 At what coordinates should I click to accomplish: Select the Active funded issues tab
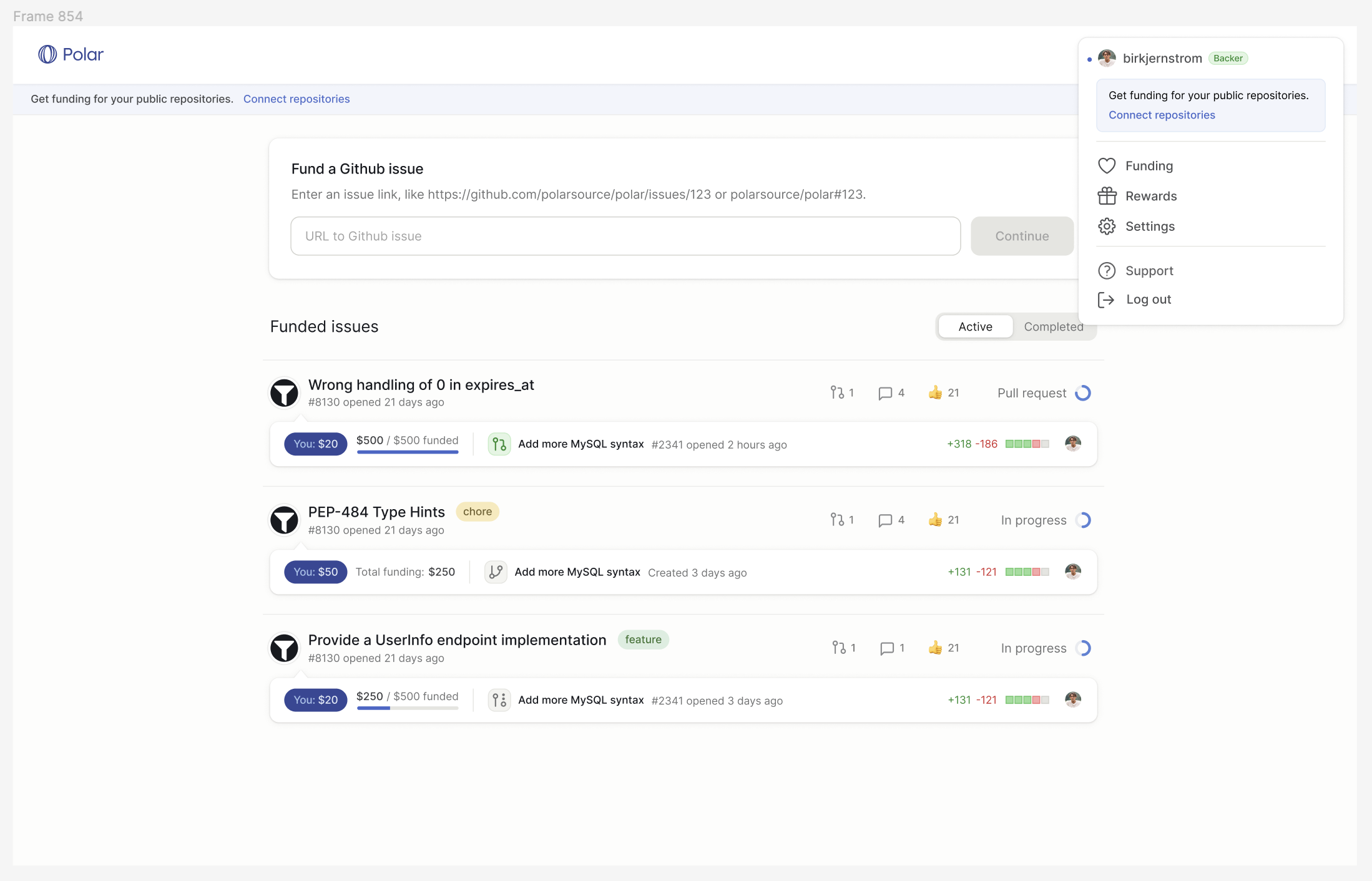[975, 326]
